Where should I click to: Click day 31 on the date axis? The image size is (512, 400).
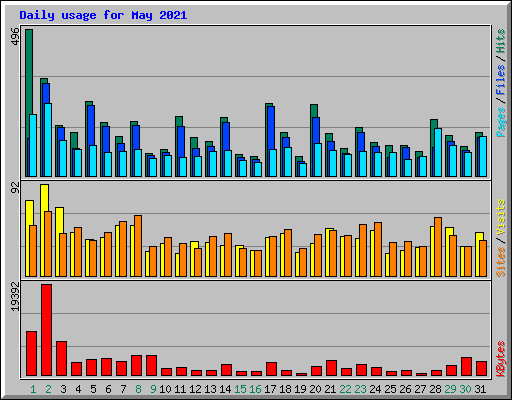coord(480,389)
